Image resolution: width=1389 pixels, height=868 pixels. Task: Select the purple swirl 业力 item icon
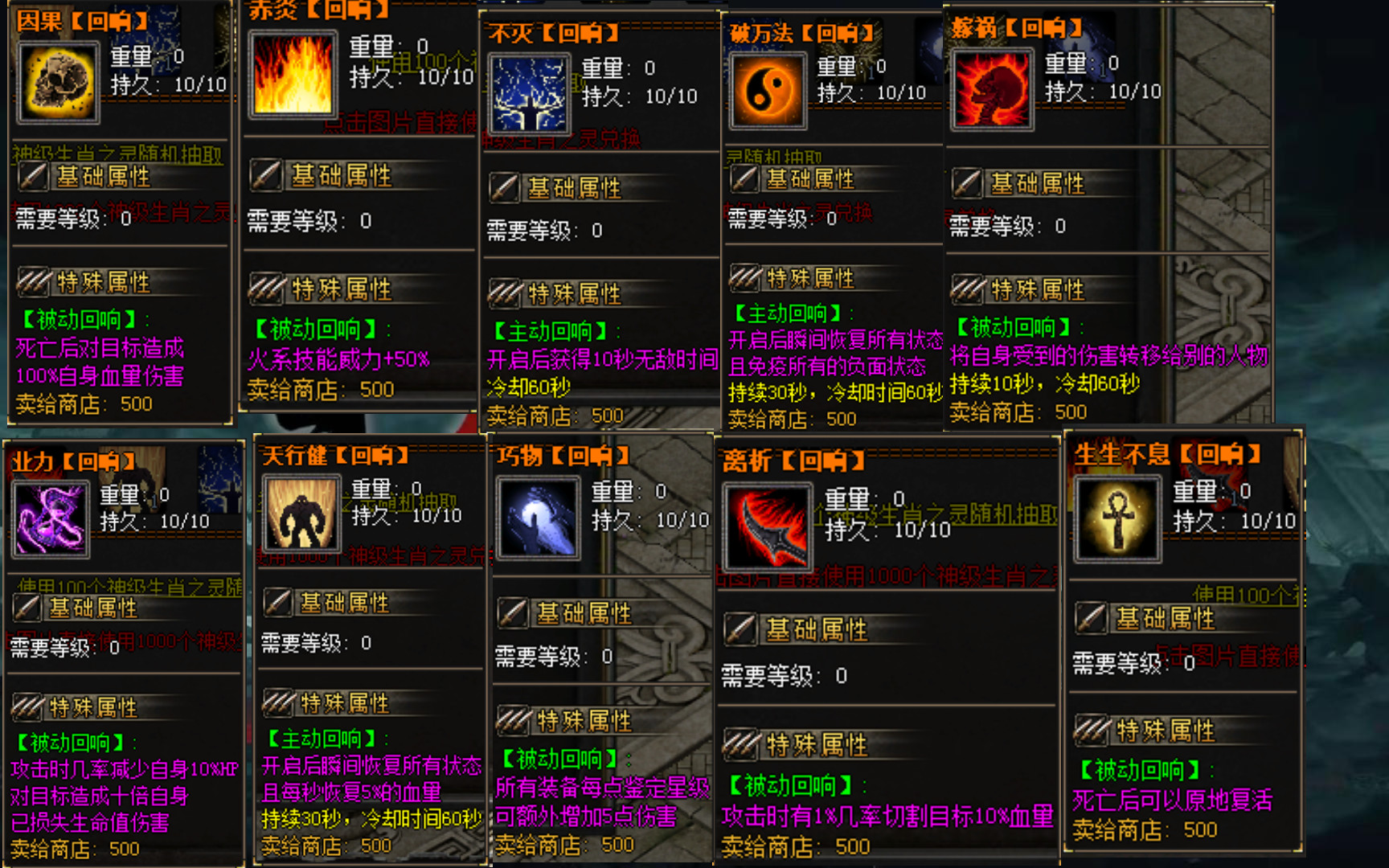point(50,519)
